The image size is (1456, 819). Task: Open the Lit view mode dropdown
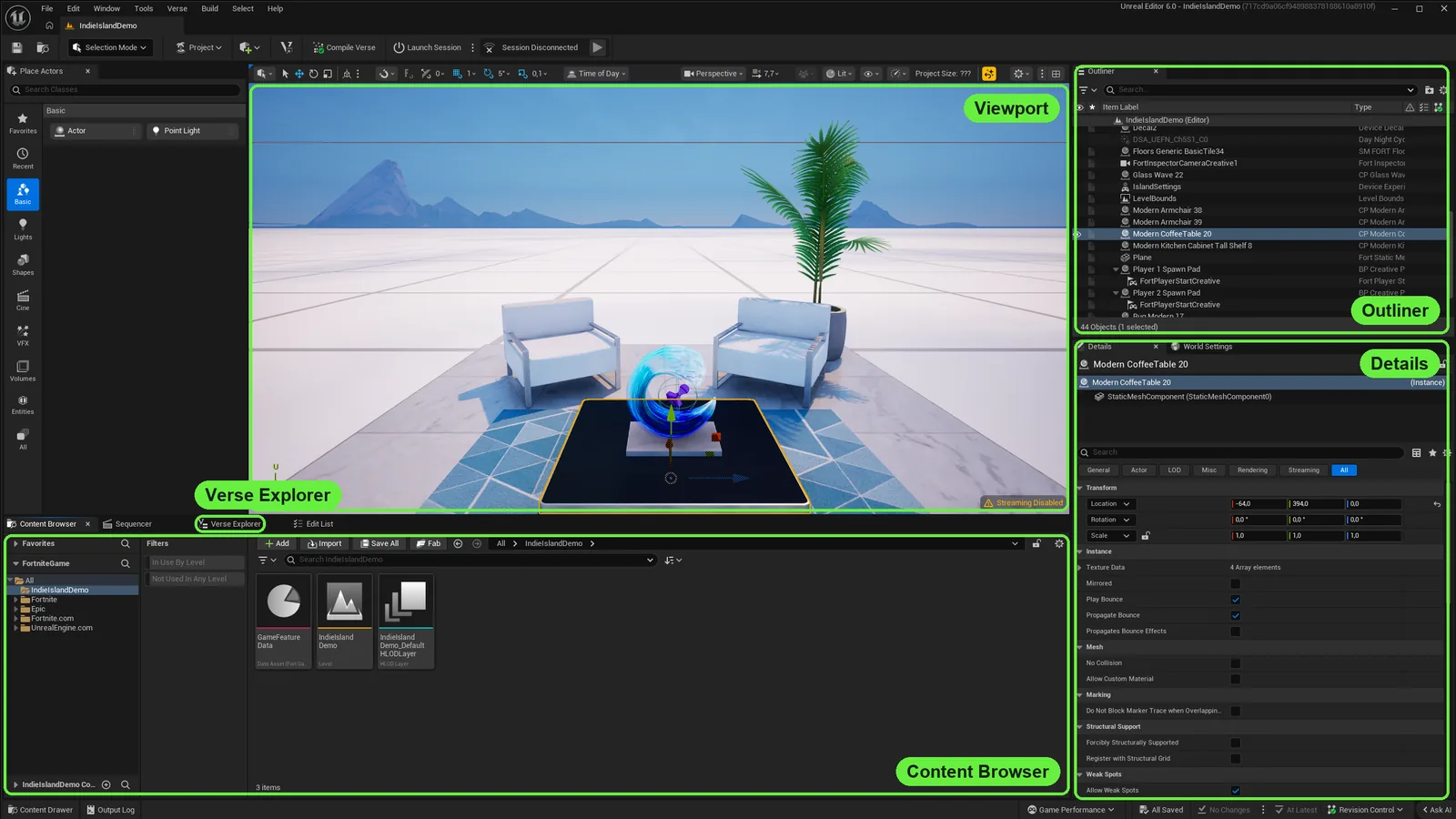coord(840,74)
